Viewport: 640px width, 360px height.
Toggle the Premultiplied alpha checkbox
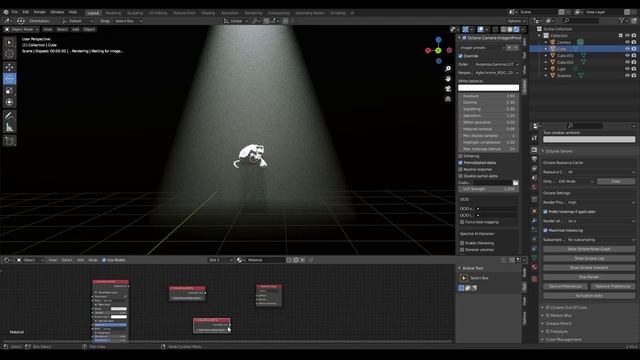[x=460, y=162]
